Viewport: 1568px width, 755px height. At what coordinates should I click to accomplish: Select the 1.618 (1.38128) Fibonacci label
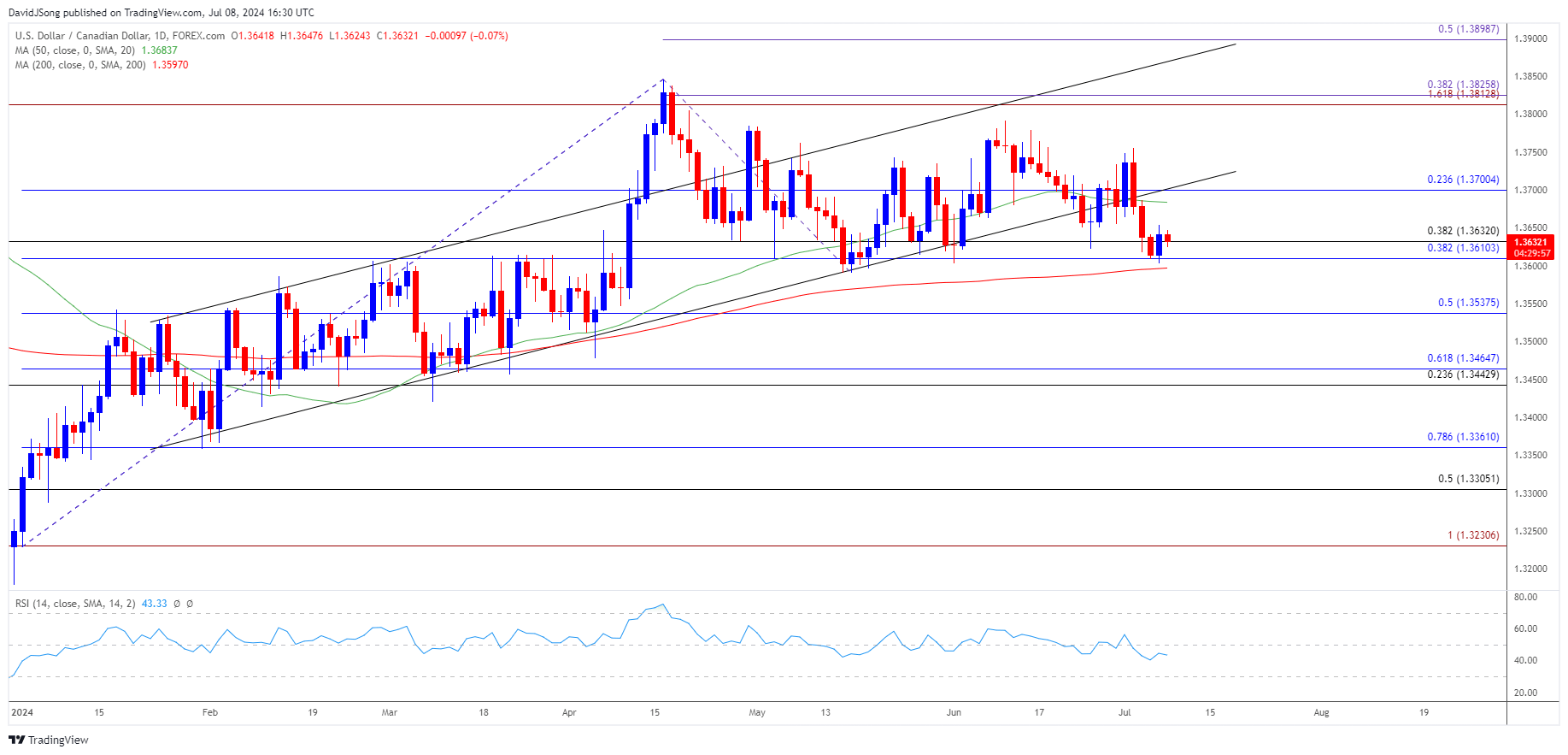pyautogui.click(x=1463, y=94)
